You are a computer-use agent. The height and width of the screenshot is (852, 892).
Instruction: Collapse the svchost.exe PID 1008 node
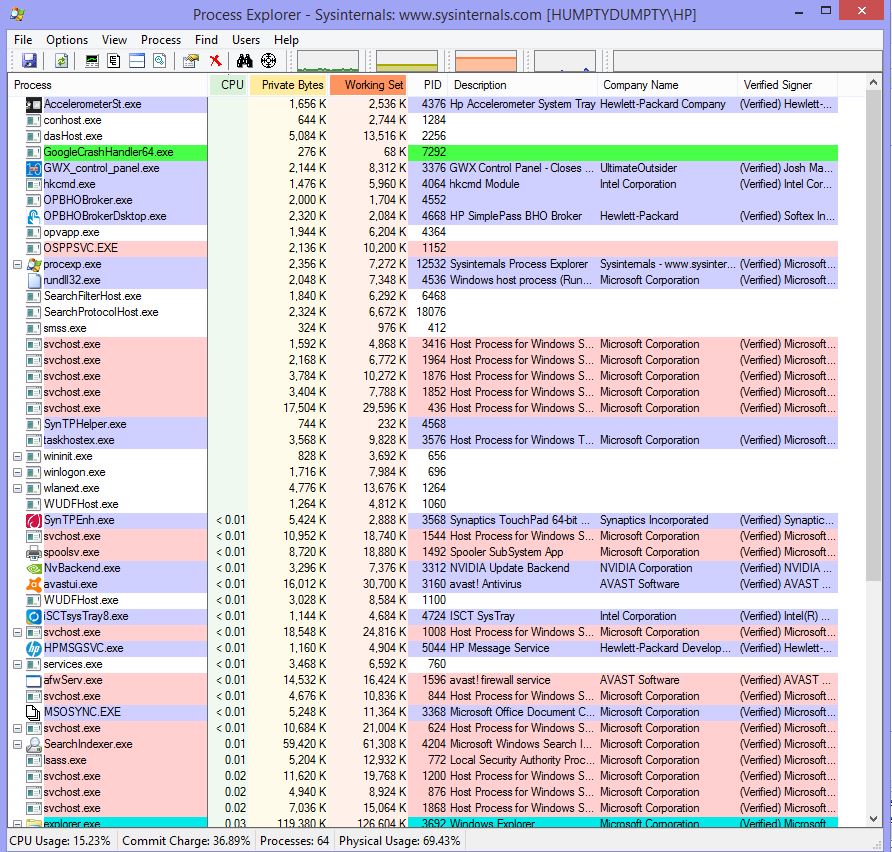(18, 632)
